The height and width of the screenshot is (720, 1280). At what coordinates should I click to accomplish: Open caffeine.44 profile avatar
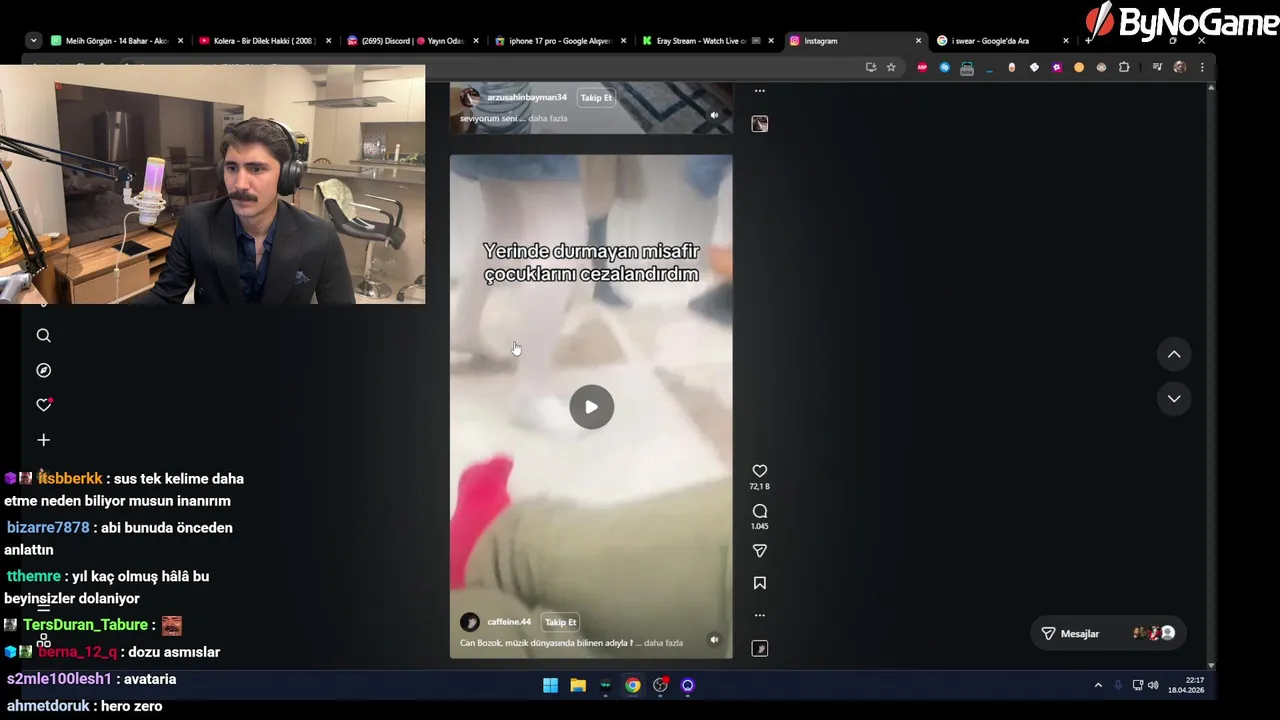click(469, 622)
